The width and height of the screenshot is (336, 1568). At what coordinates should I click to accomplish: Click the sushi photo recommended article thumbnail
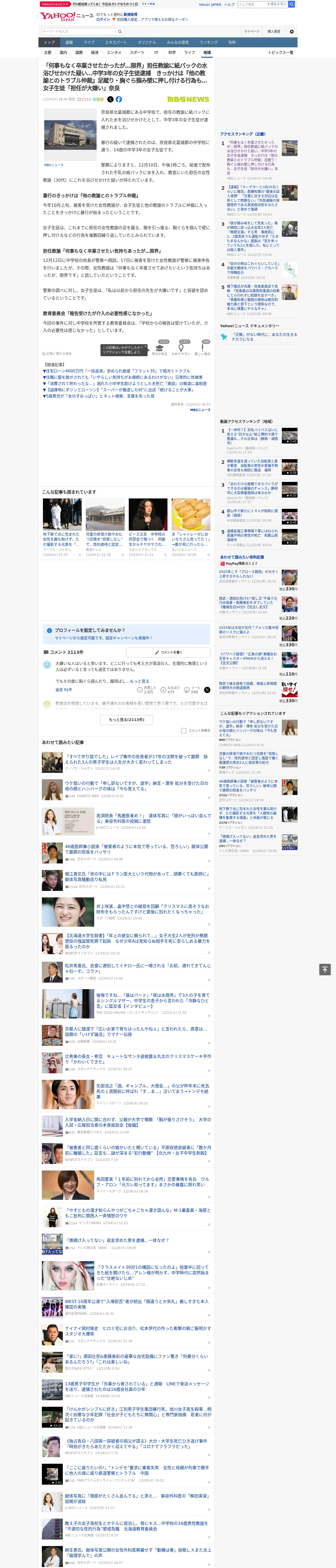point(191,514)
